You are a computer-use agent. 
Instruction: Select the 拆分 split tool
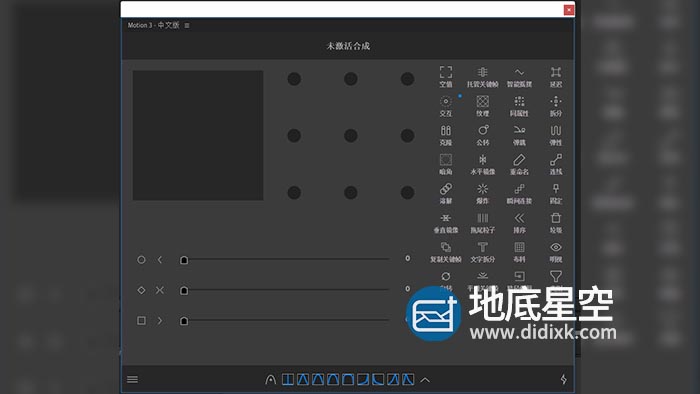tap(556, 106)
